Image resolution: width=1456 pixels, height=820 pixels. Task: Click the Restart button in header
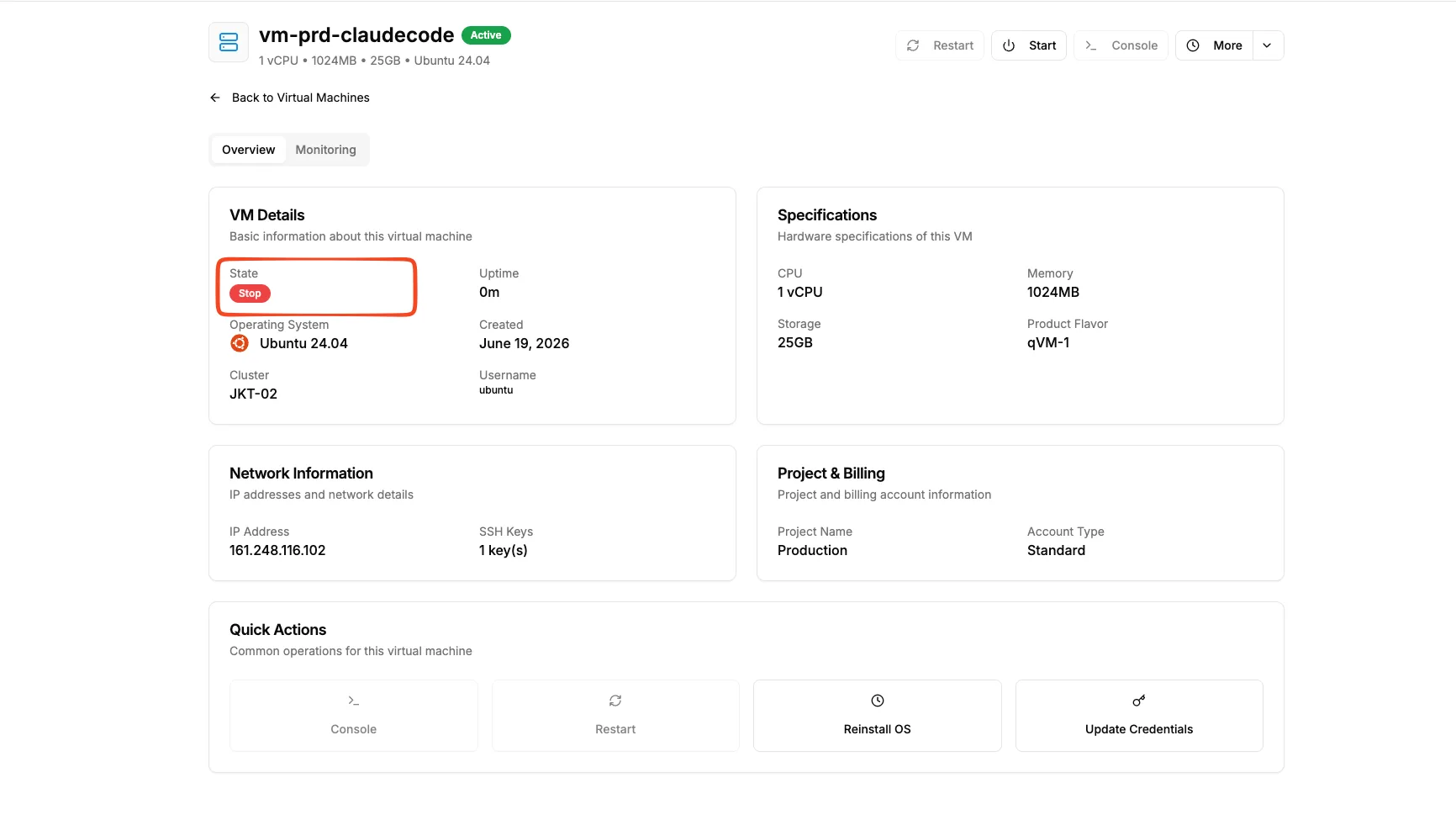940,45
